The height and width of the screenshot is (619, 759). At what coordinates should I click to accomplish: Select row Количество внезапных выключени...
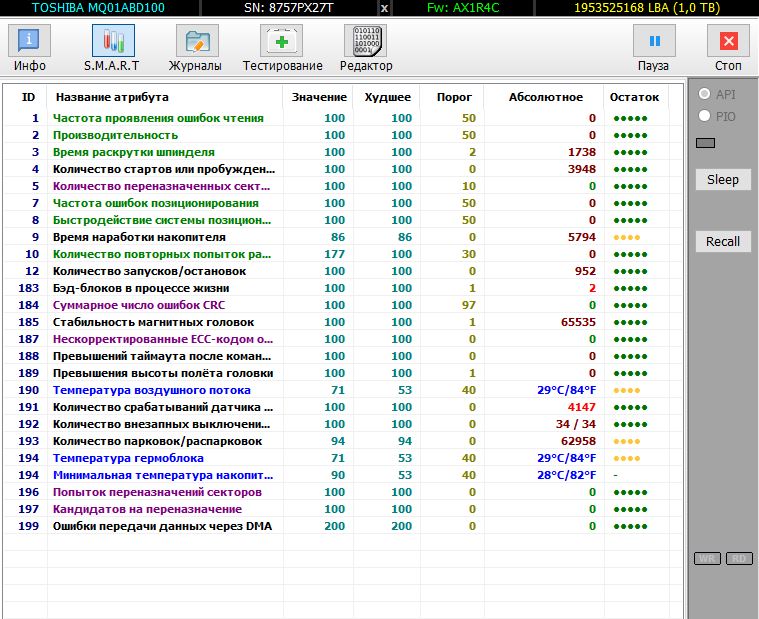(x=341, y=424)
